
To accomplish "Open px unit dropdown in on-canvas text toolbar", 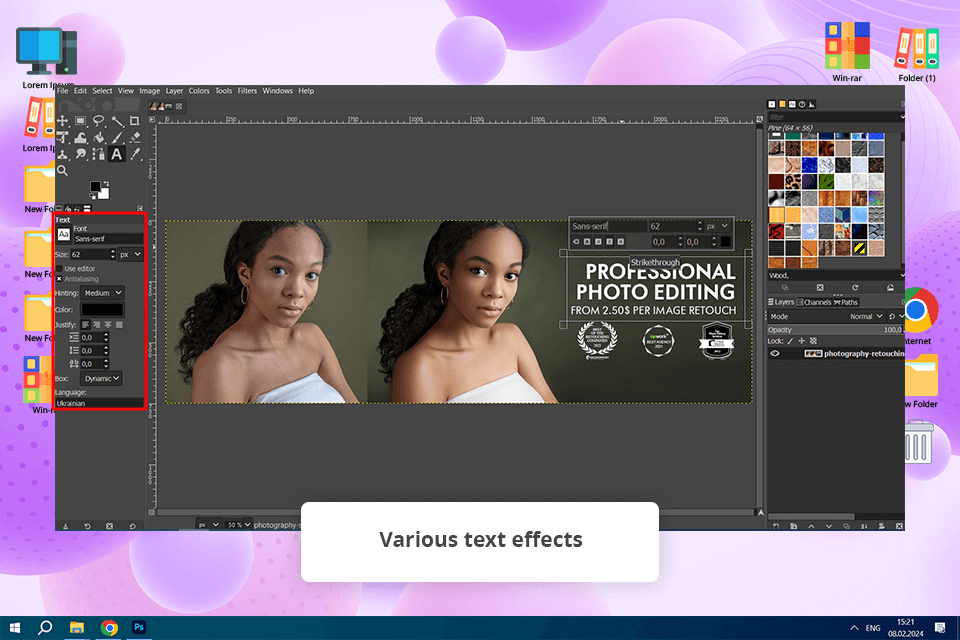I will pyautogui.click(x=718, y=226).
